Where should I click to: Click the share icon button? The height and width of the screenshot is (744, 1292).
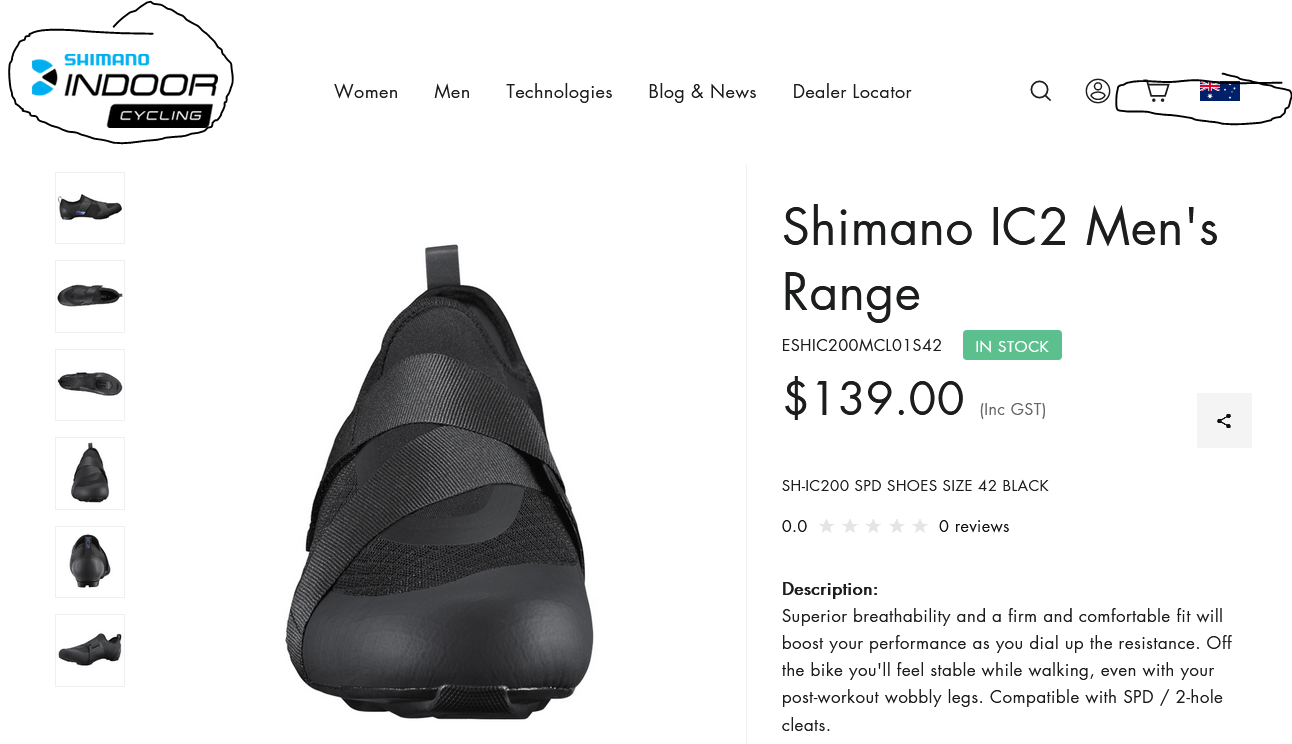[1224, 420]
